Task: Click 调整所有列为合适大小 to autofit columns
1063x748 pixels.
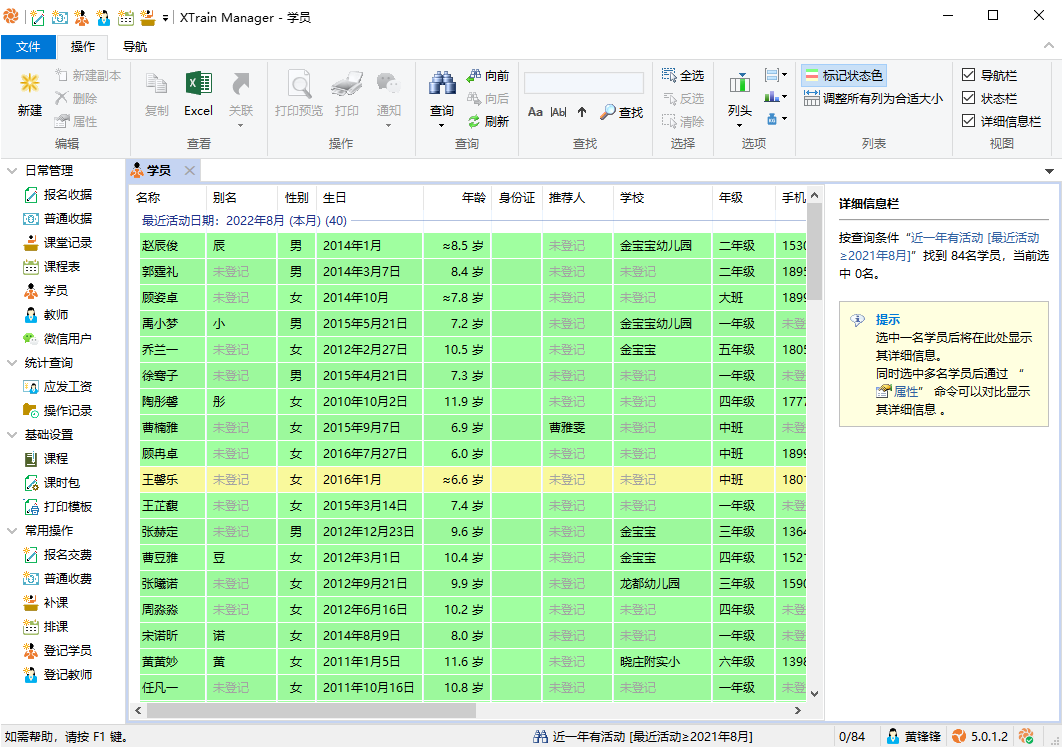Action: [x=873, y=98]
